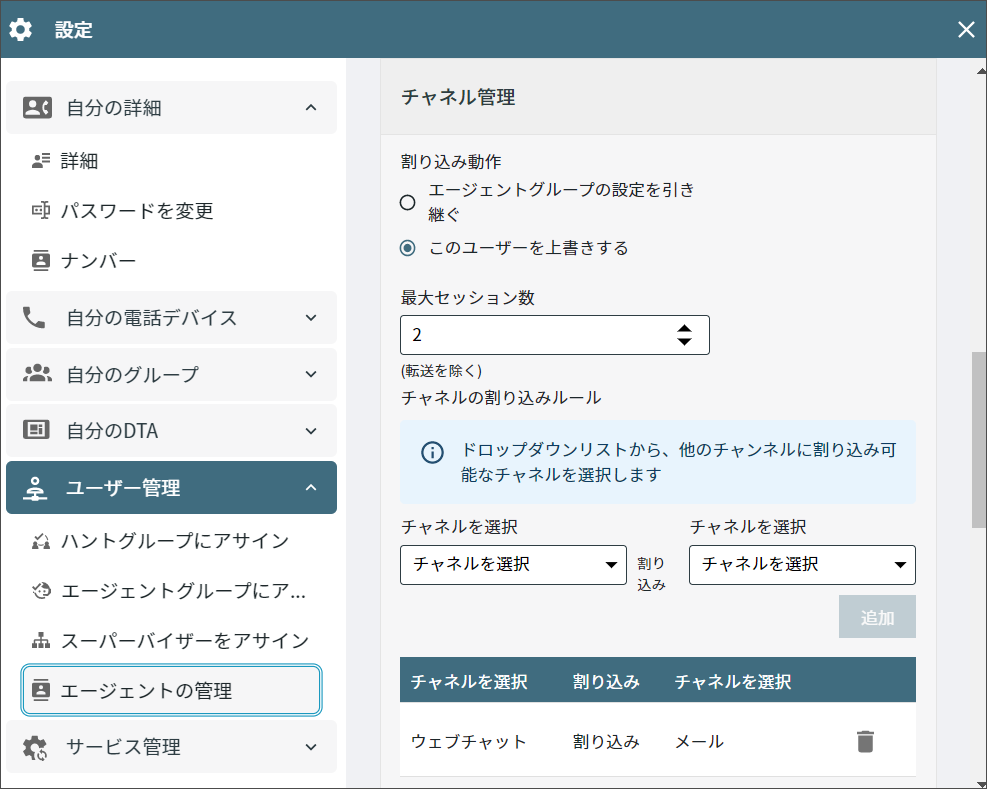Screen dimensions: 987x789
Task: Select このユーザーを上書きする radio option
Action: tap(408, 248)
